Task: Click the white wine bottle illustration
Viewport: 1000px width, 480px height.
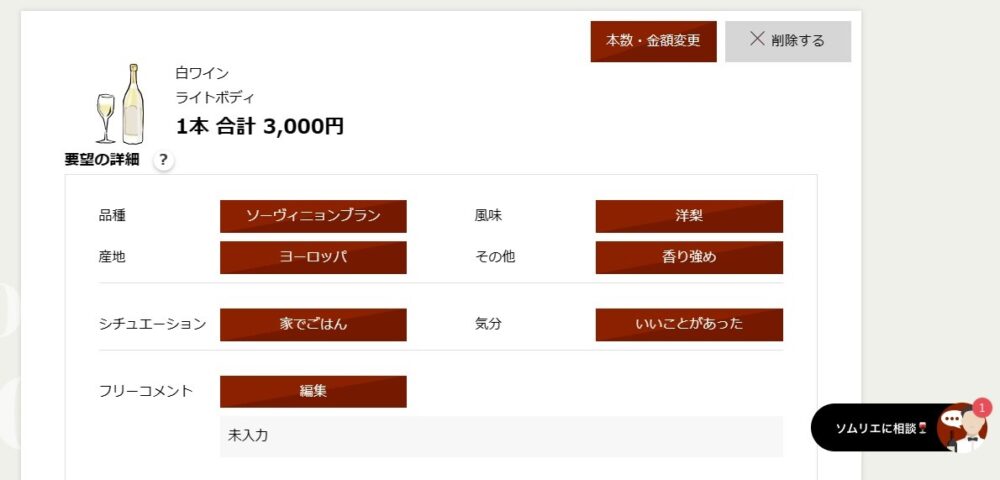Action: 131,105
